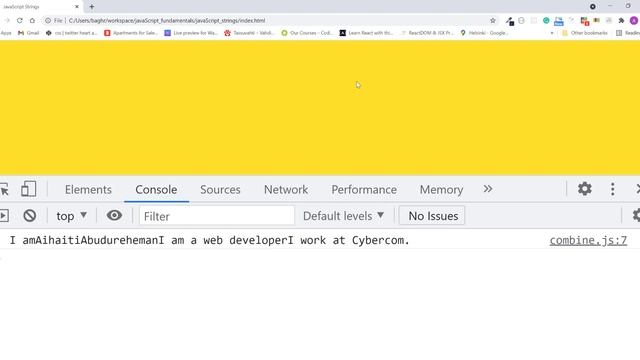Click the blue extension icon labeled New
The width and height of the screenshot is (640, 360).
558,21
